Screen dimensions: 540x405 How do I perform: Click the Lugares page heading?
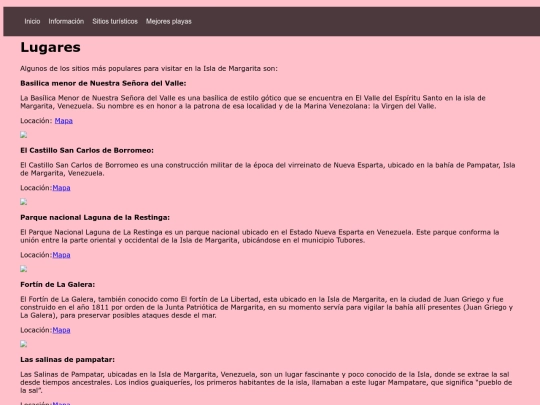pos(50,48)
